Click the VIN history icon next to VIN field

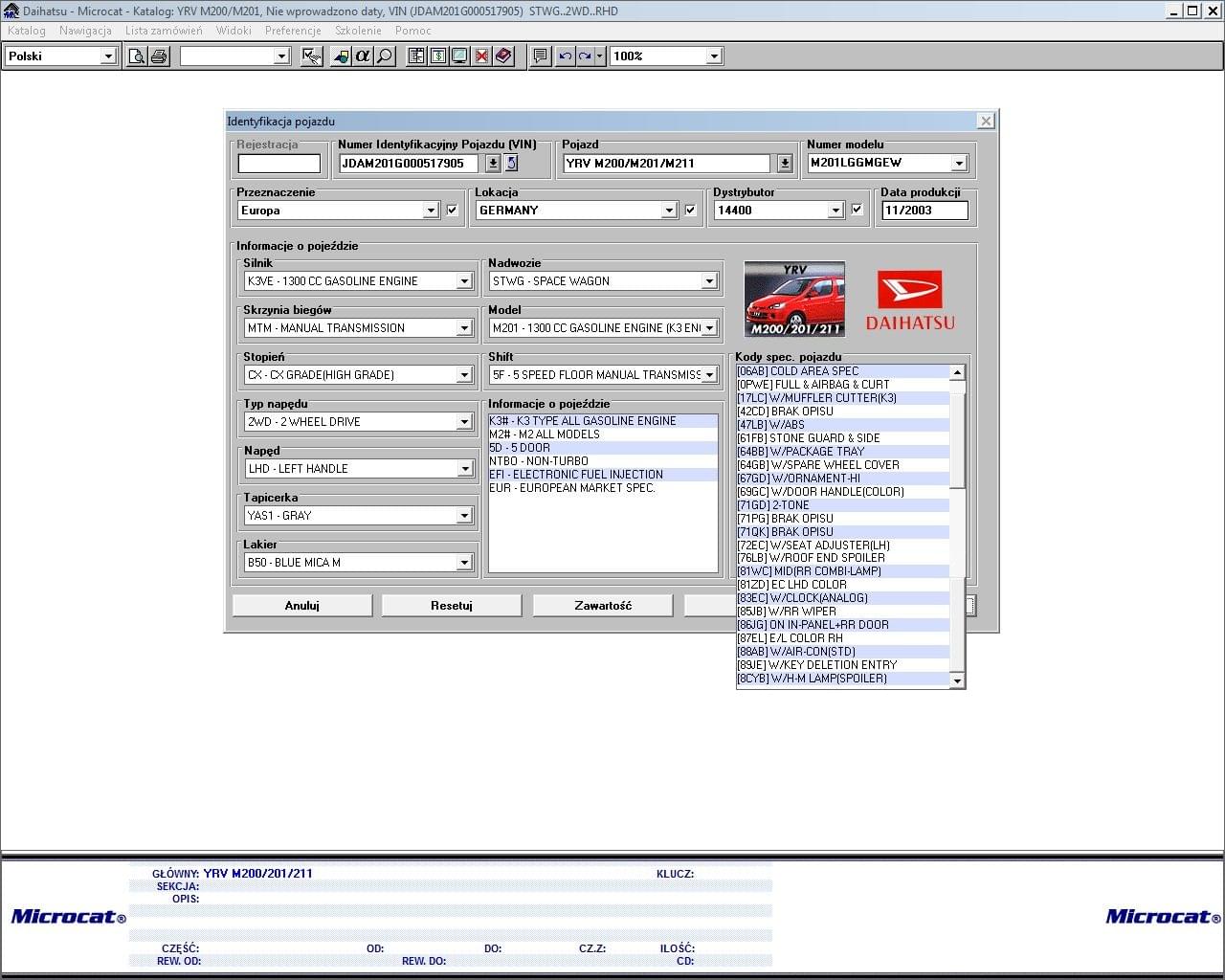pos(512,164)
